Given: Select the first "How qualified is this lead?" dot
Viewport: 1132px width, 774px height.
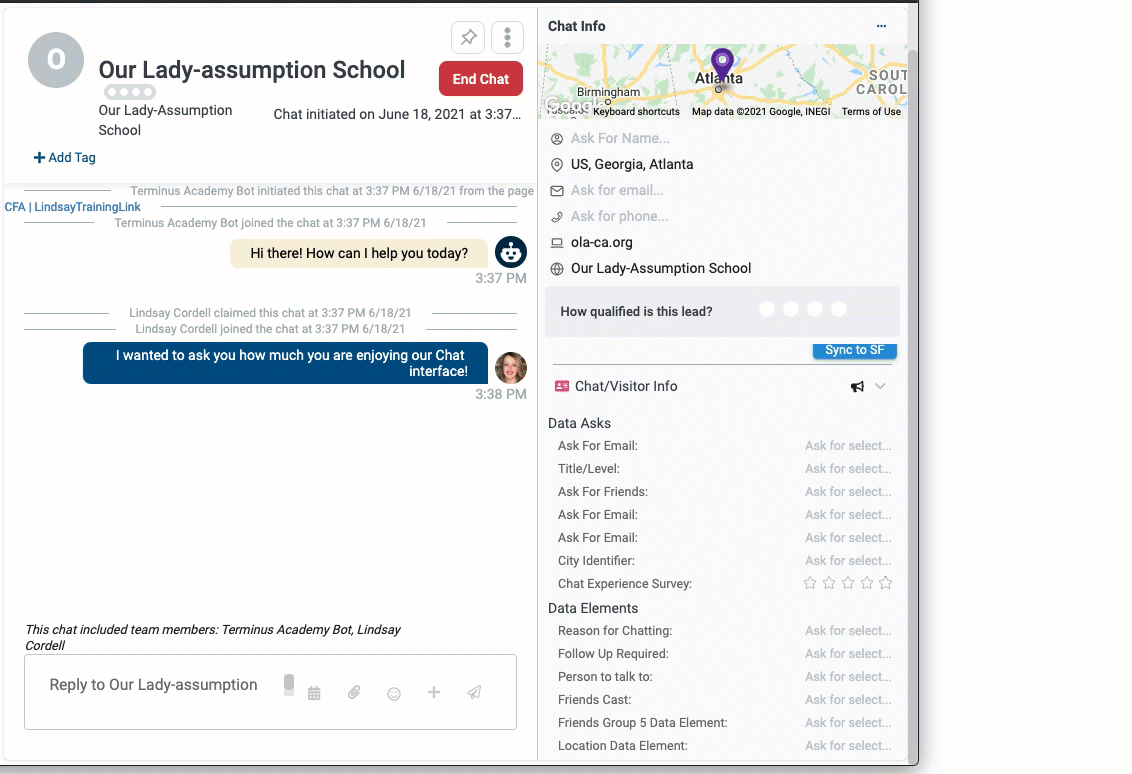Looking at the screenshot, I should [767, 309].
